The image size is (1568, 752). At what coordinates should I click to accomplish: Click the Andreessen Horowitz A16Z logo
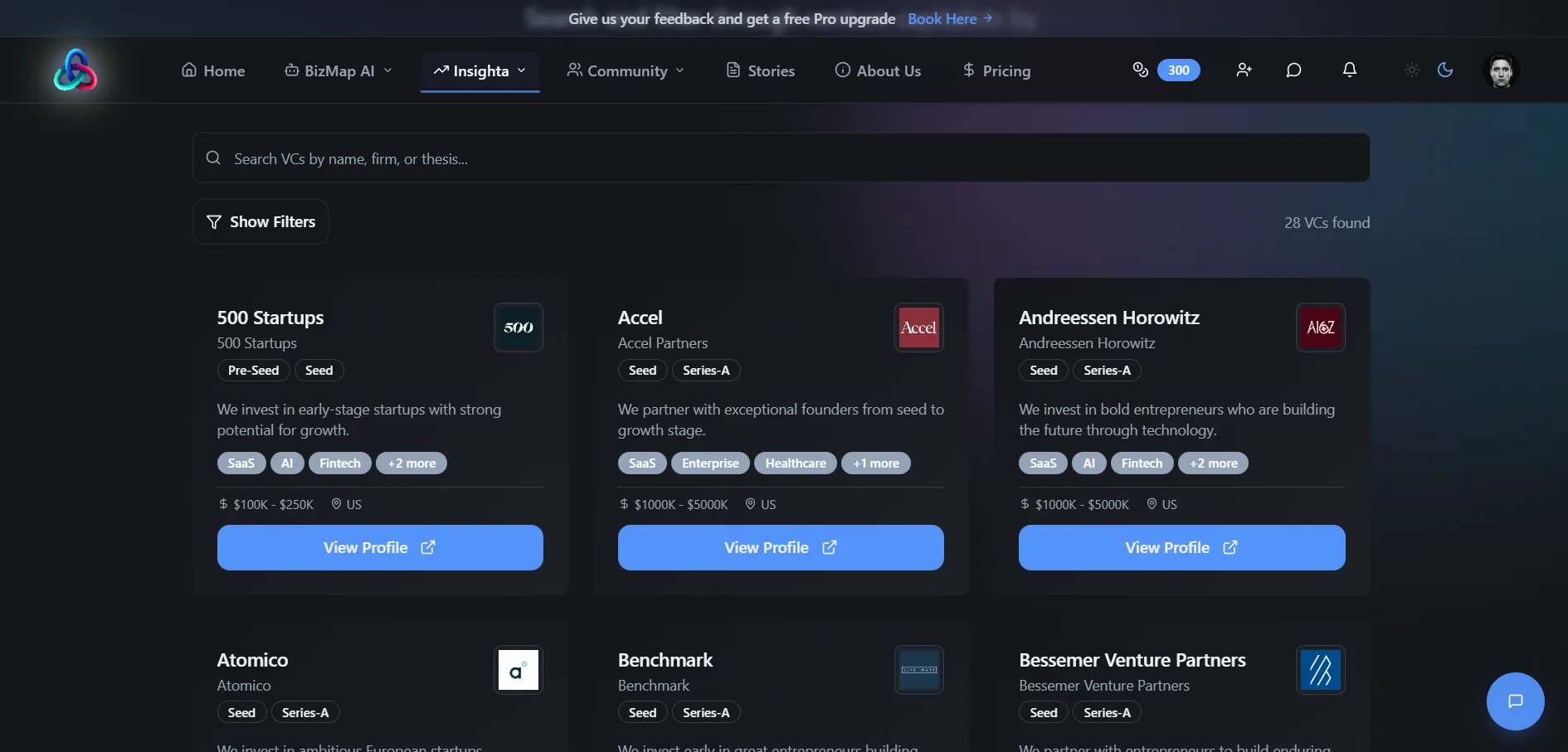[1320, 327]
